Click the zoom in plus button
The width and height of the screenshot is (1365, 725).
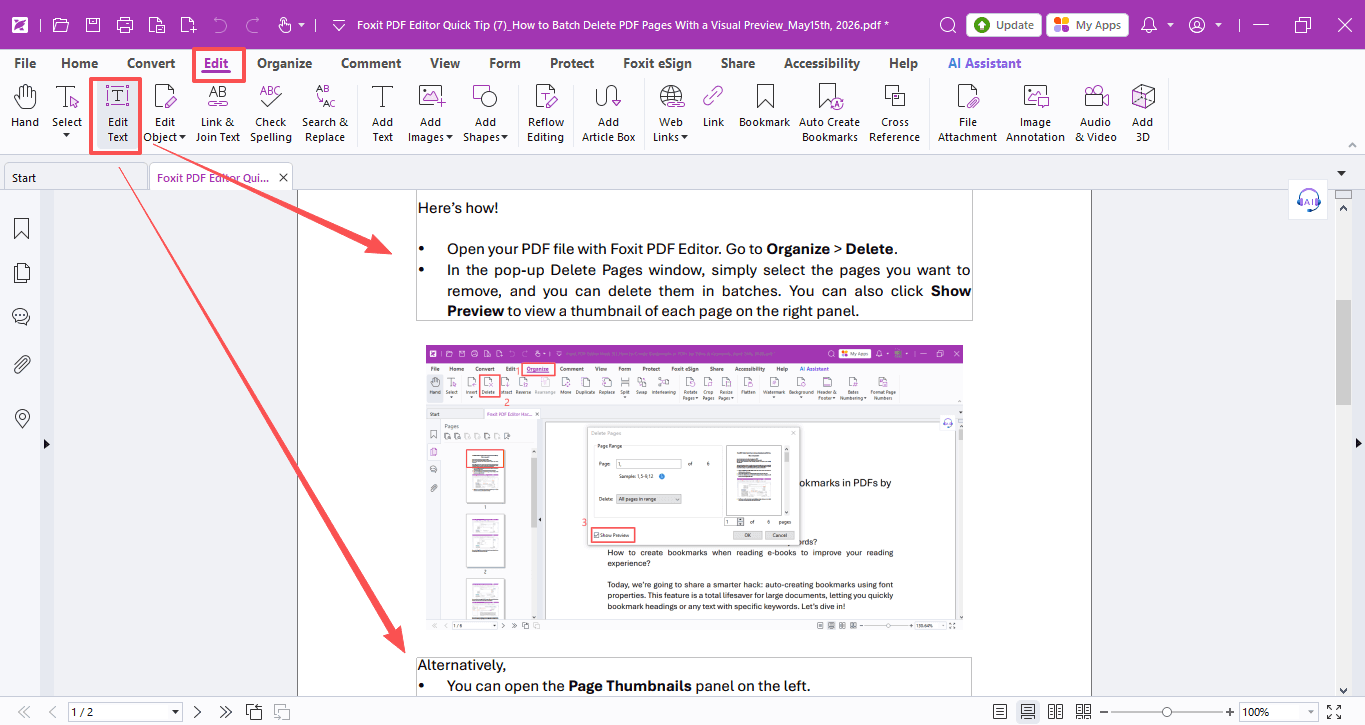point(1231,712)
